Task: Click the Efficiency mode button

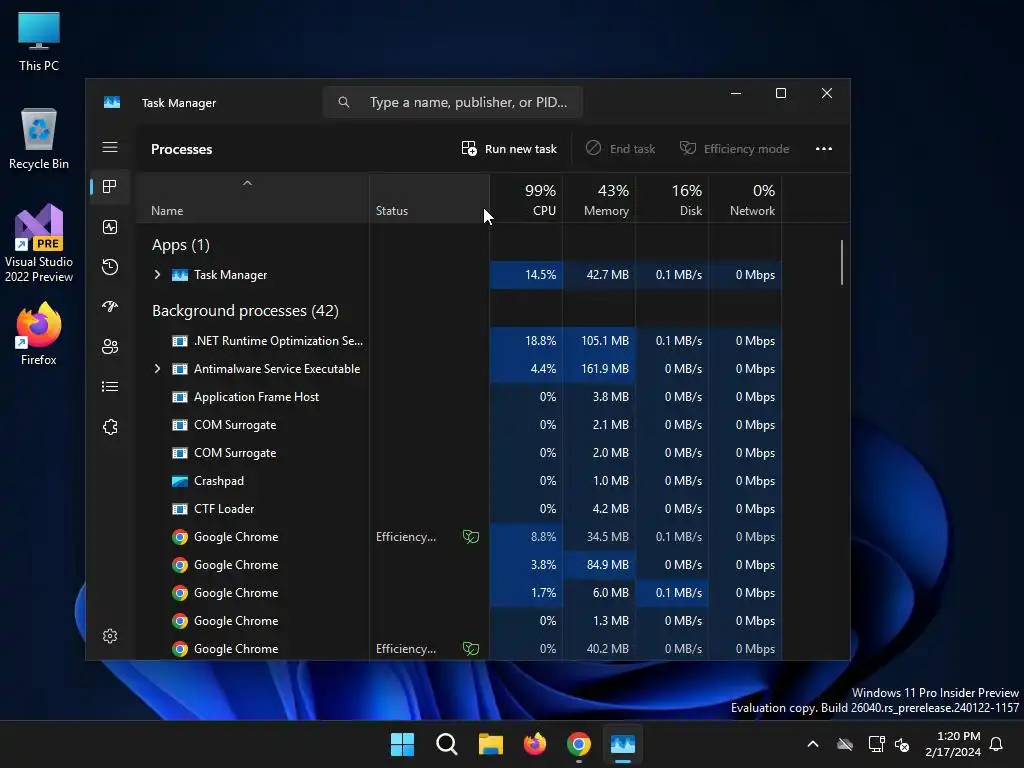Action: 735,149
